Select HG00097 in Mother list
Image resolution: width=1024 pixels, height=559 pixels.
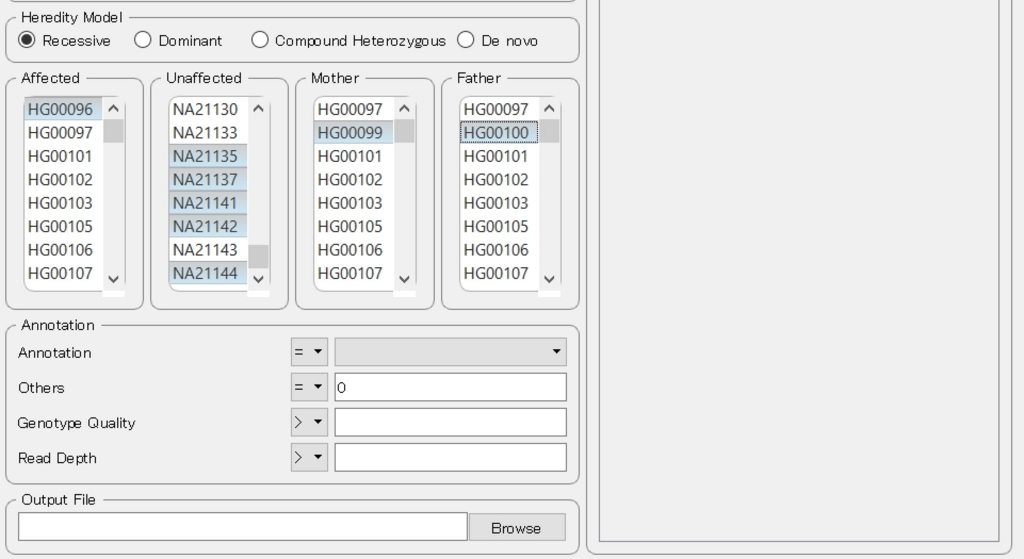tap(353, 109)
